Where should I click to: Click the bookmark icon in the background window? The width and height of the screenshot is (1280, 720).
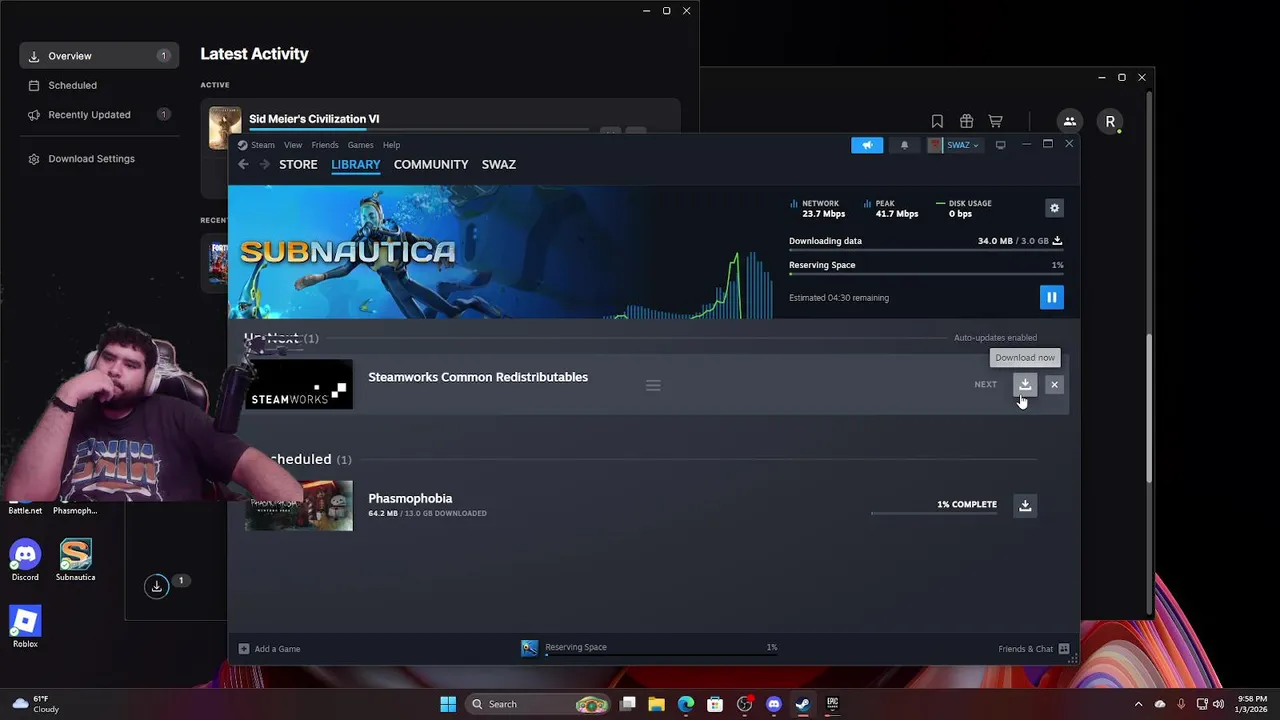coord(937,122)
